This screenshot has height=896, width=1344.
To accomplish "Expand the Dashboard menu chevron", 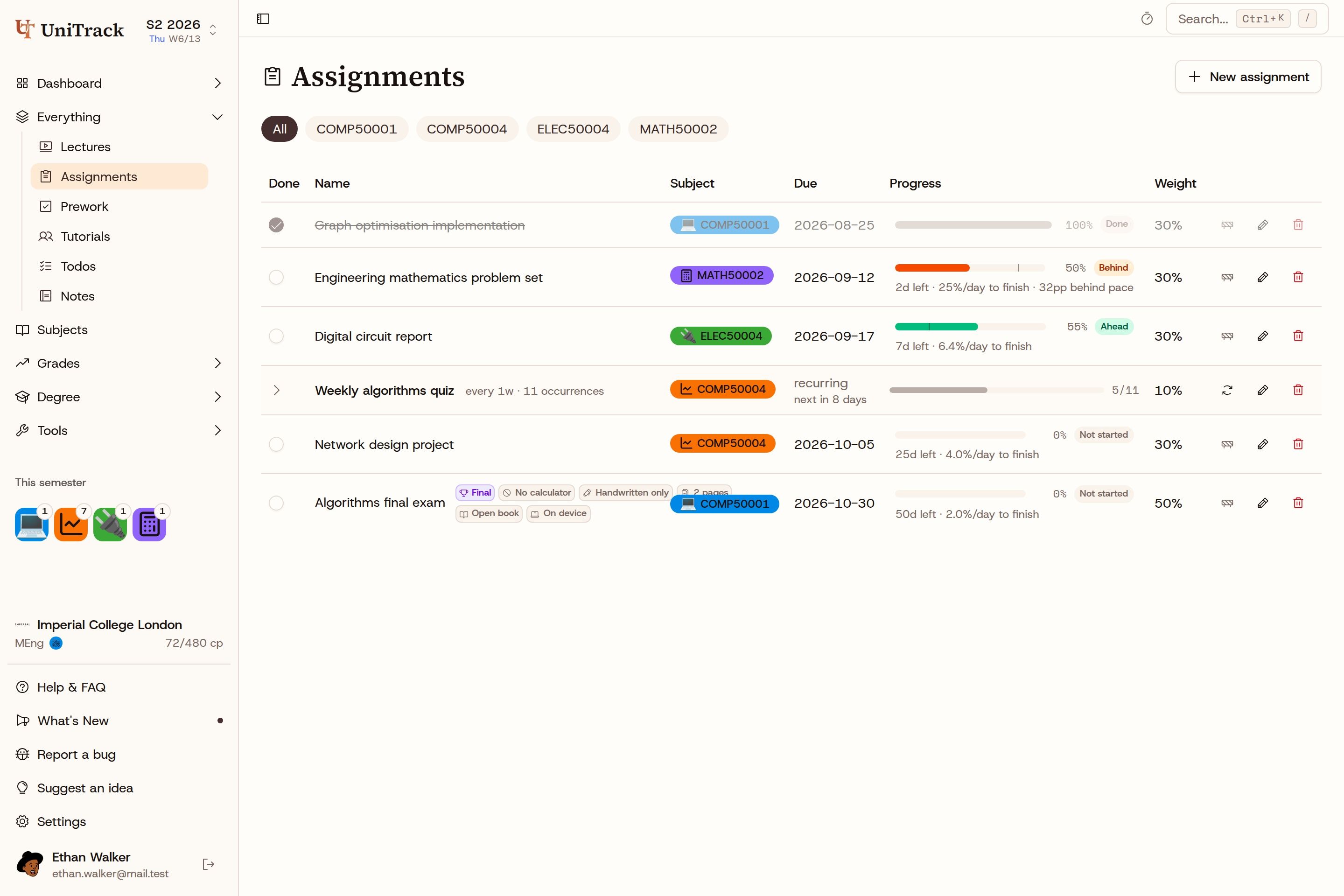I will pyautogui.click(x=217, y=84).
